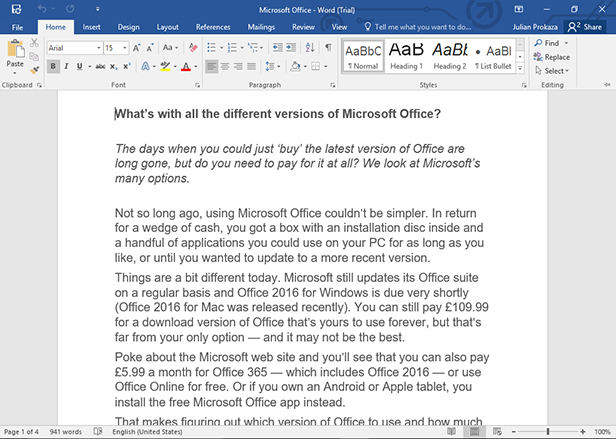Open Text Effects and Typography
This screenshot has height=439, width=616.
(x=145, y=66)
